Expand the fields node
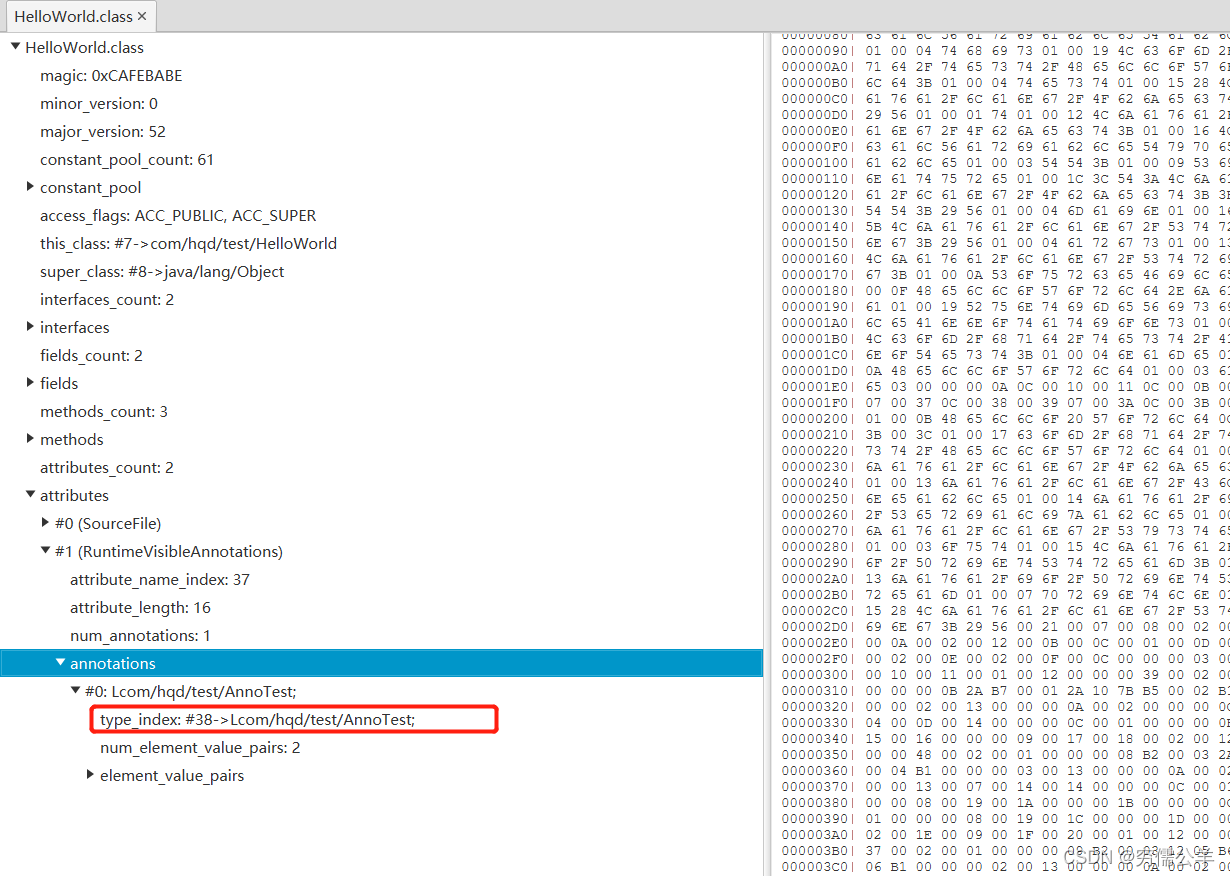The height and width of the screenshot is (876, 1230). click(x=30, y=383)
